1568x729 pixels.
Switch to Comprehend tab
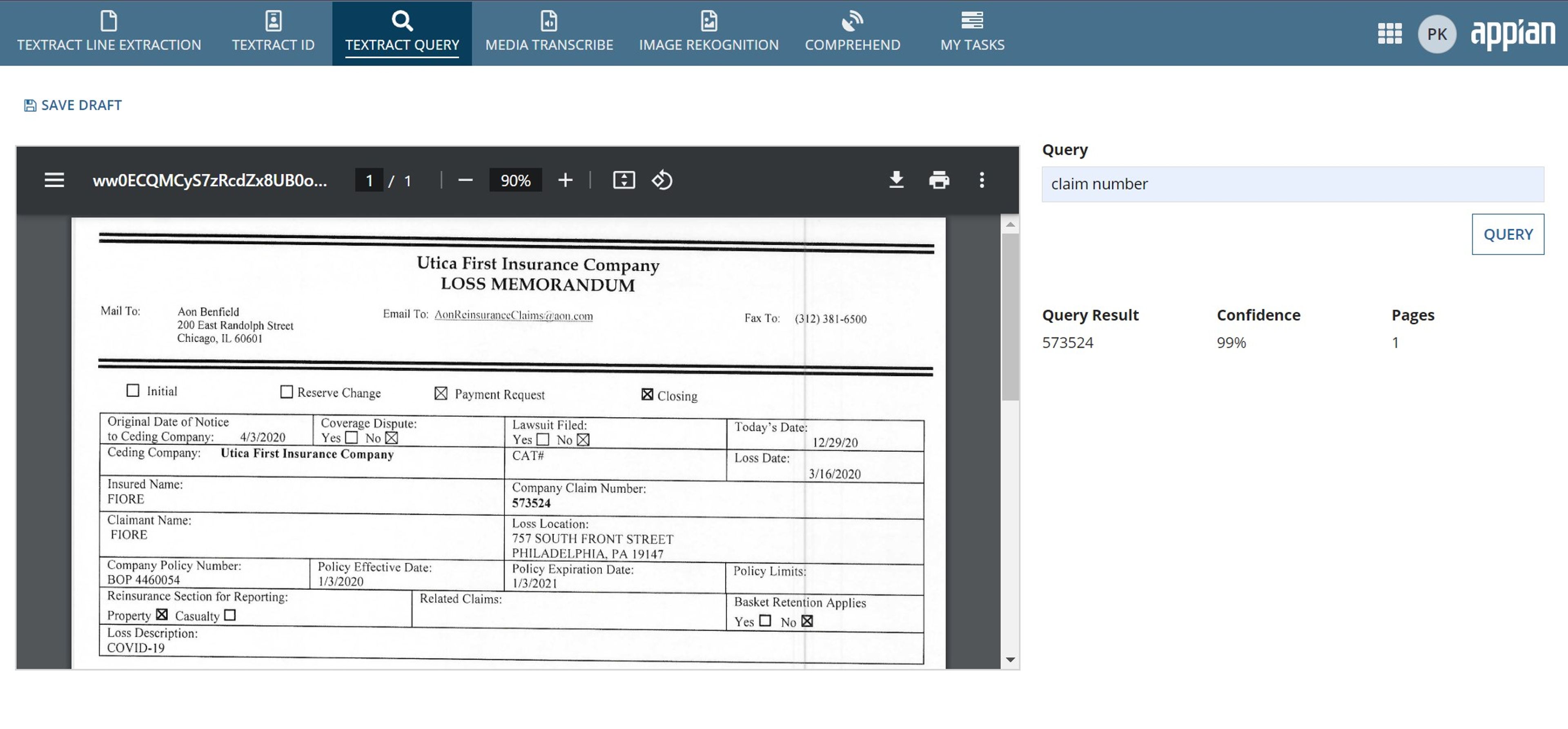pos(852,33)
